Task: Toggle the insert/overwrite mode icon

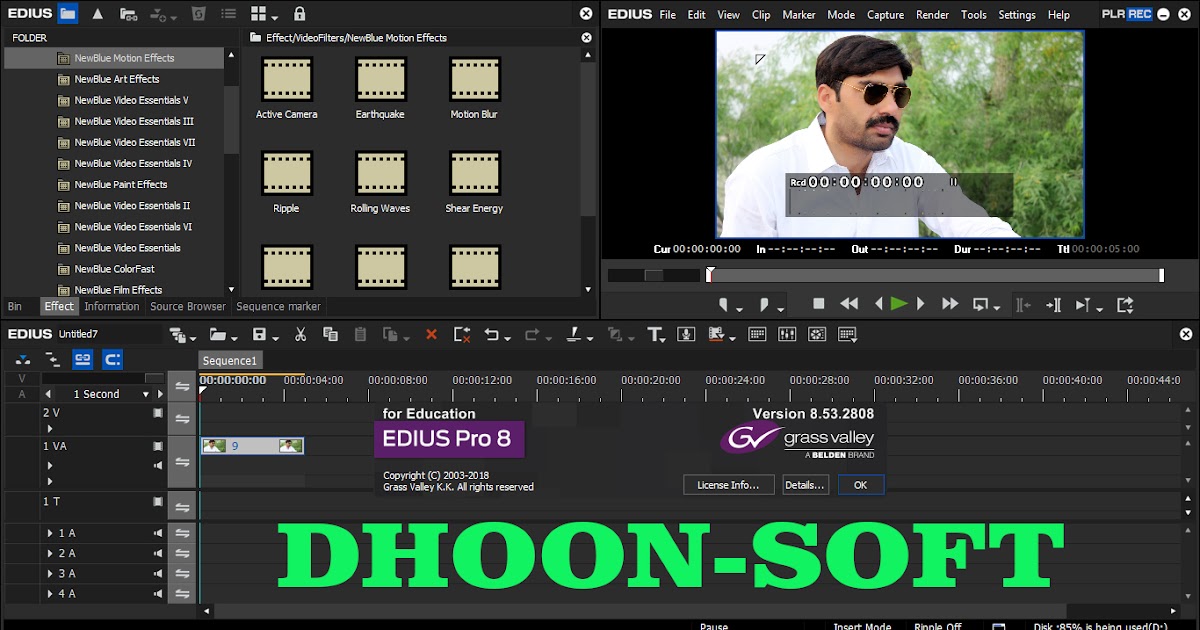Action: (22, 359)
